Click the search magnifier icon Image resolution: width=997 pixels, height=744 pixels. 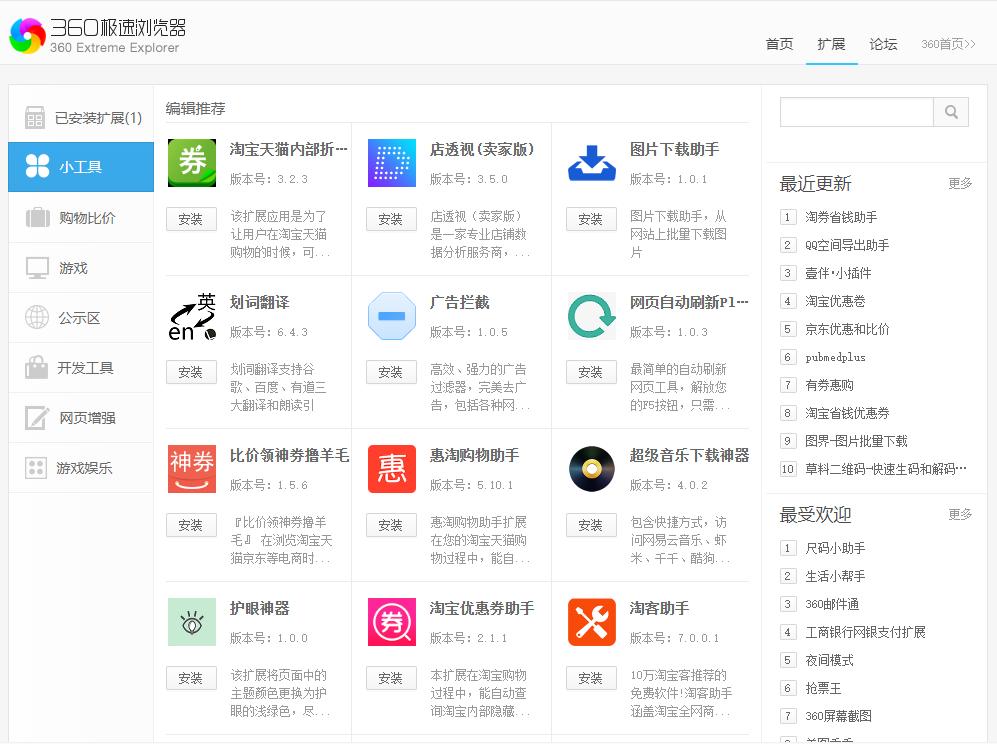click(950, 112)
